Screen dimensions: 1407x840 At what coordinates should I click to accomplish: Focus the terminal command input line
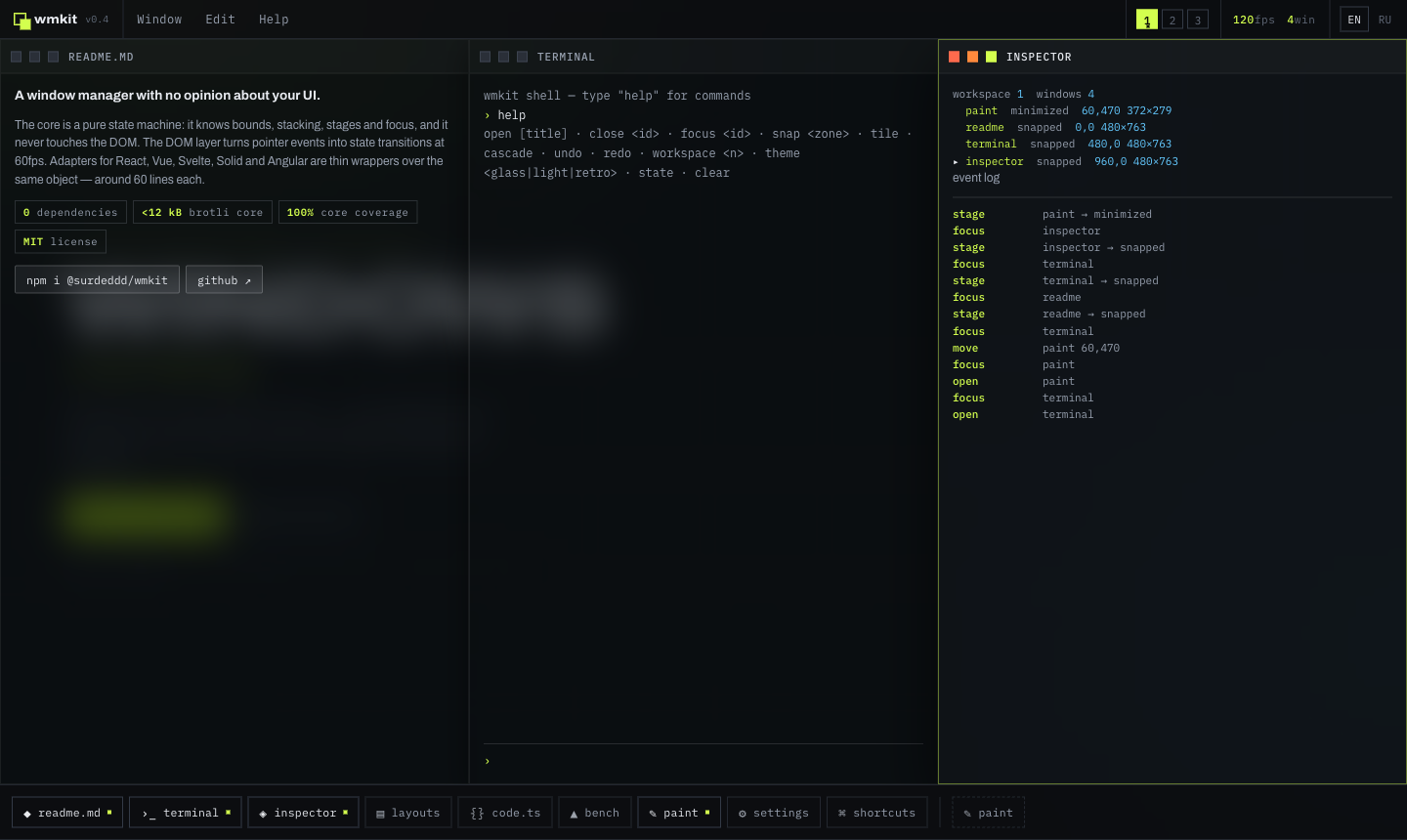703,761
